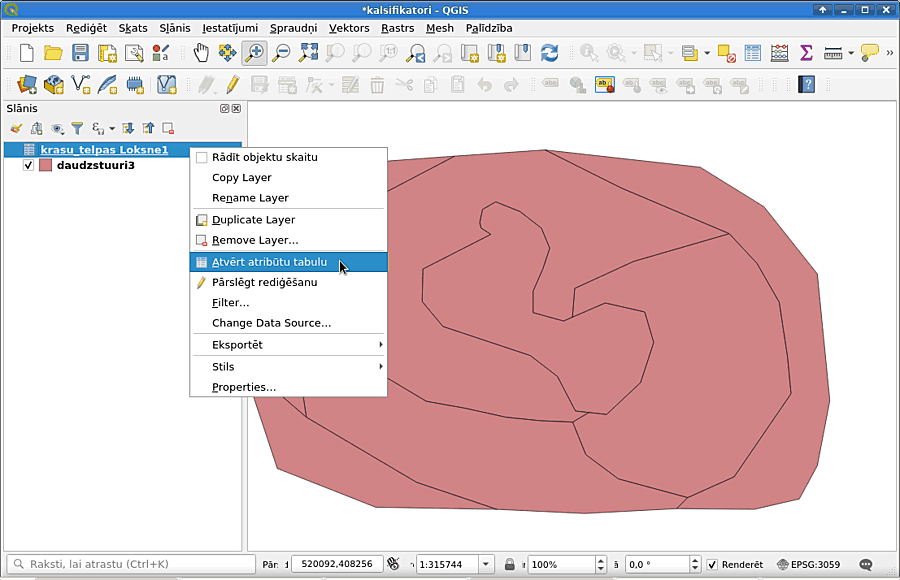Open the measure tool dropdown arrow
Screen dimensions: 900x580
click(851, 53)
